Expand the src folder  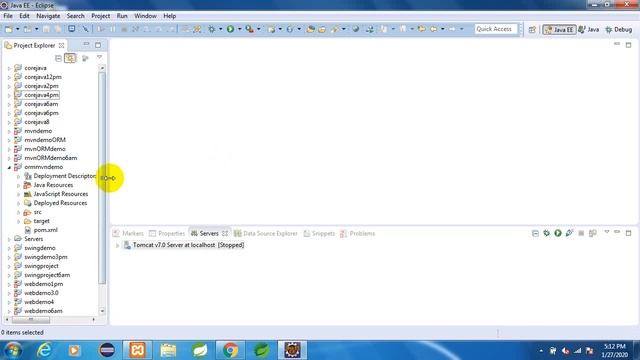[x=18, y=212]
